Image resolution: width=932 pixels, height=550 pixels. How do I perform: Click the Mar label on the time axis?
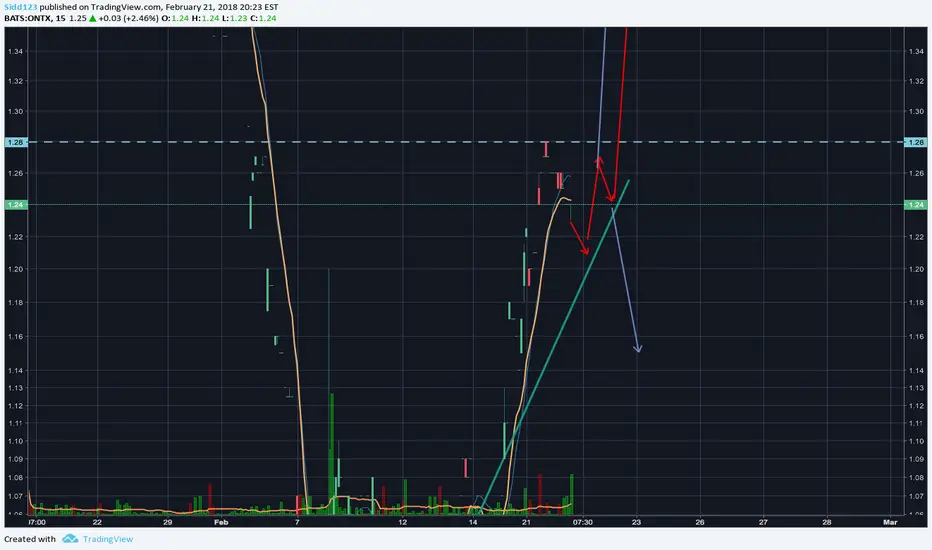tap(890, 522)
